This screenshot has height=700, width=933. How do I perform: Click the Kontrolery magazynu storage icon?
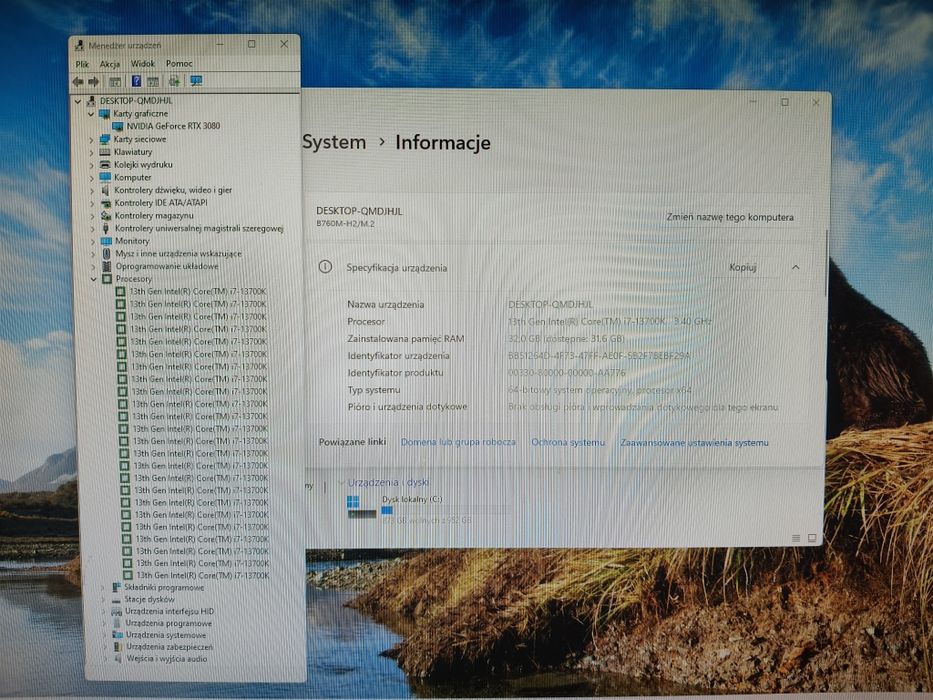(106, 215)
